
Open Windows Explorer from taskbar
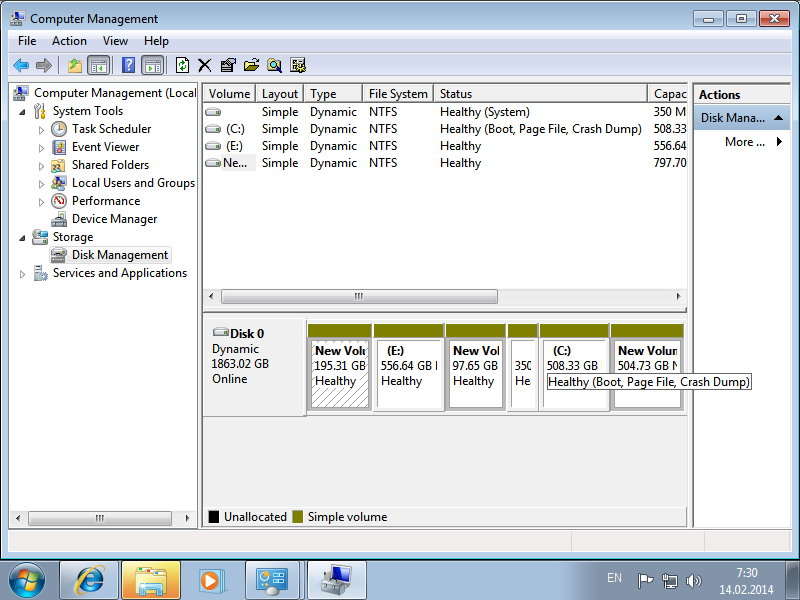point(151,581)
